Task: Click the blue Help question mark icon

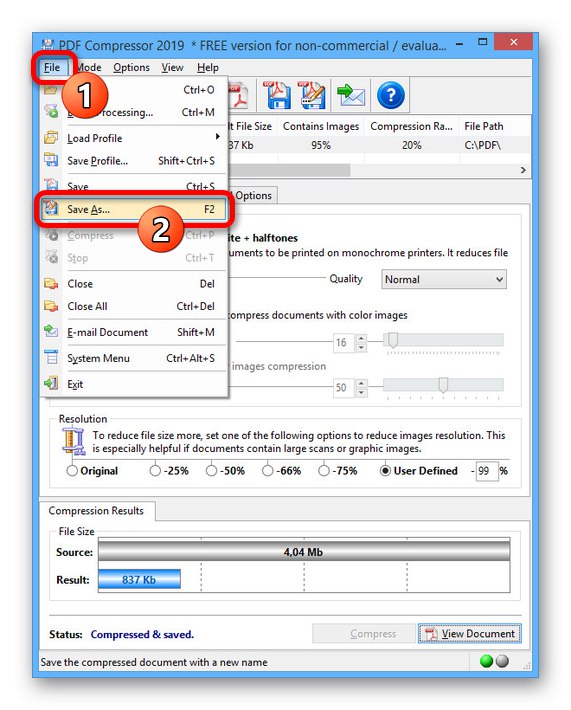Action: [x=391, y=95]
